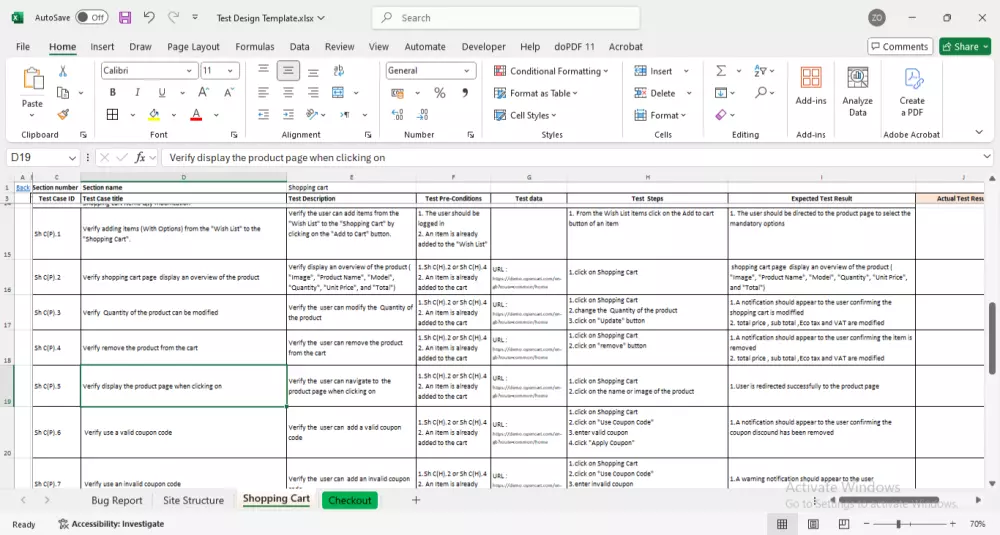The height and width of the screenshot is (535, 1000).
Task: Click the Share button
Action: (x=964, y=46)
